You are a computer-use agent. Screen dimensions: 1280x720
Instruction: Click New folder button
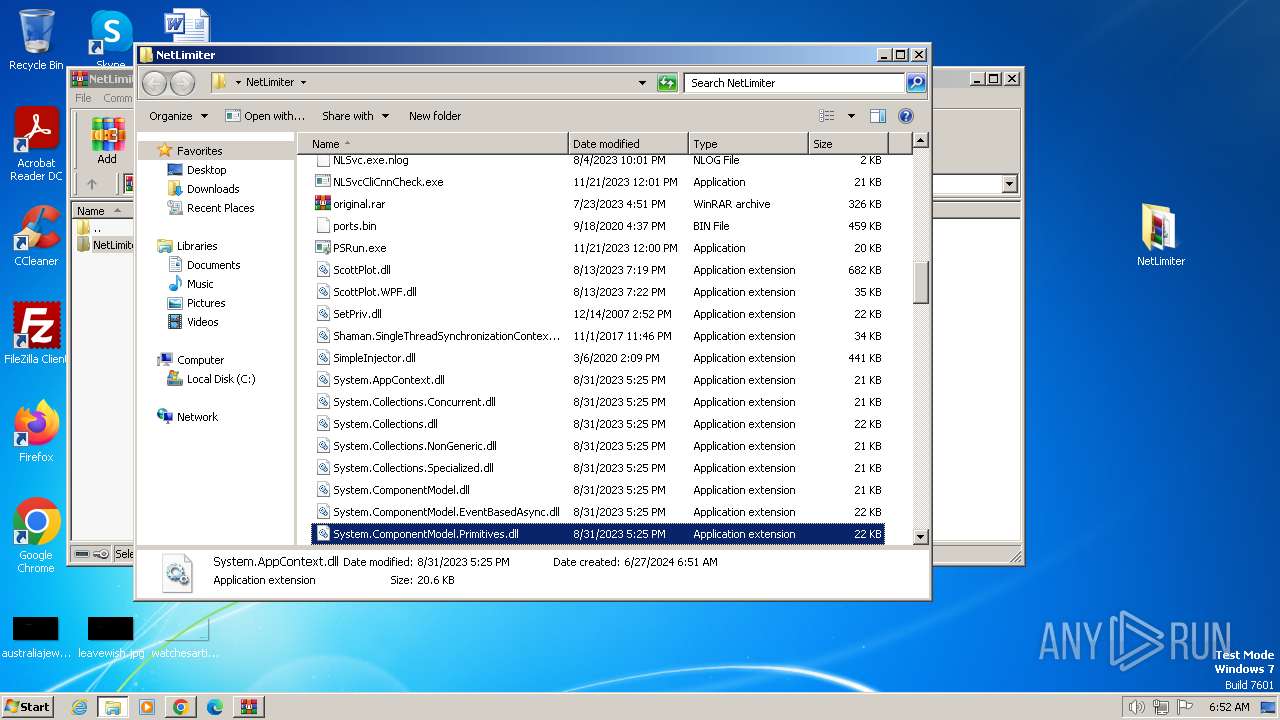click(435, 116)
